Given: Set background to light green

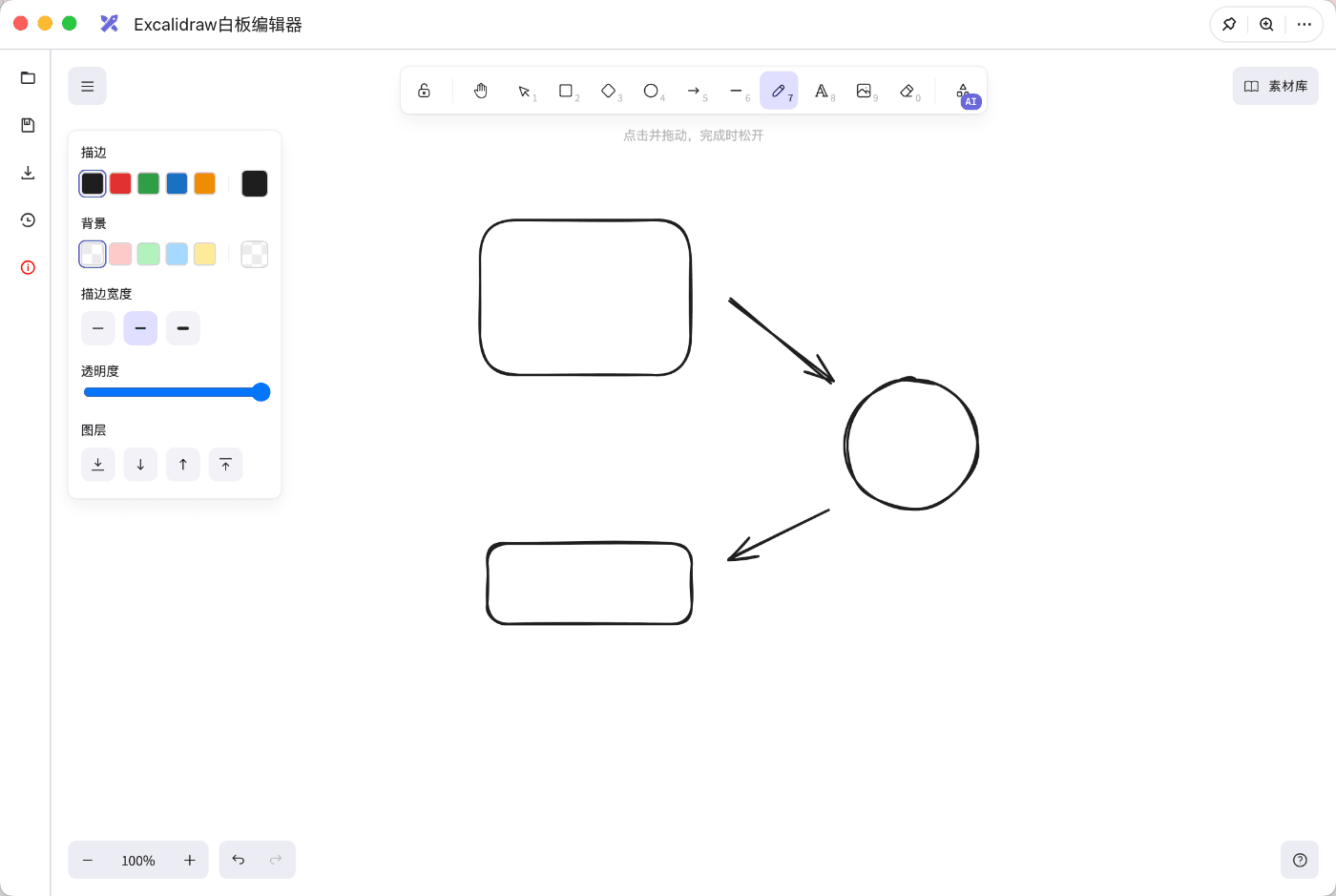Looking at the screenshot, I should click(x=148, y=254).
